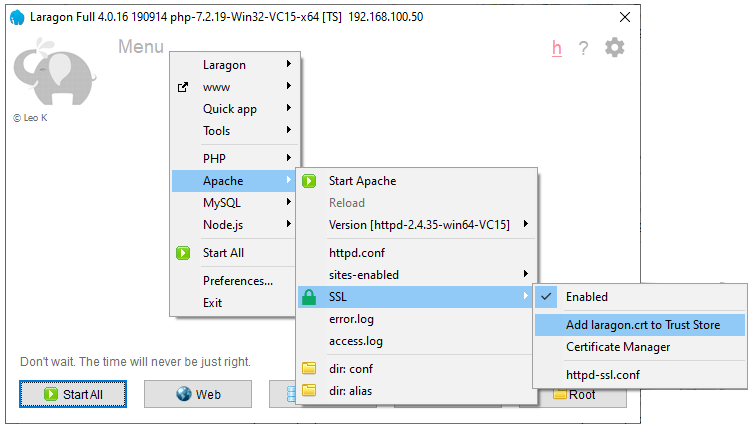Close the Laragon window
749x428 pixels.
click(x=624, y=17)
